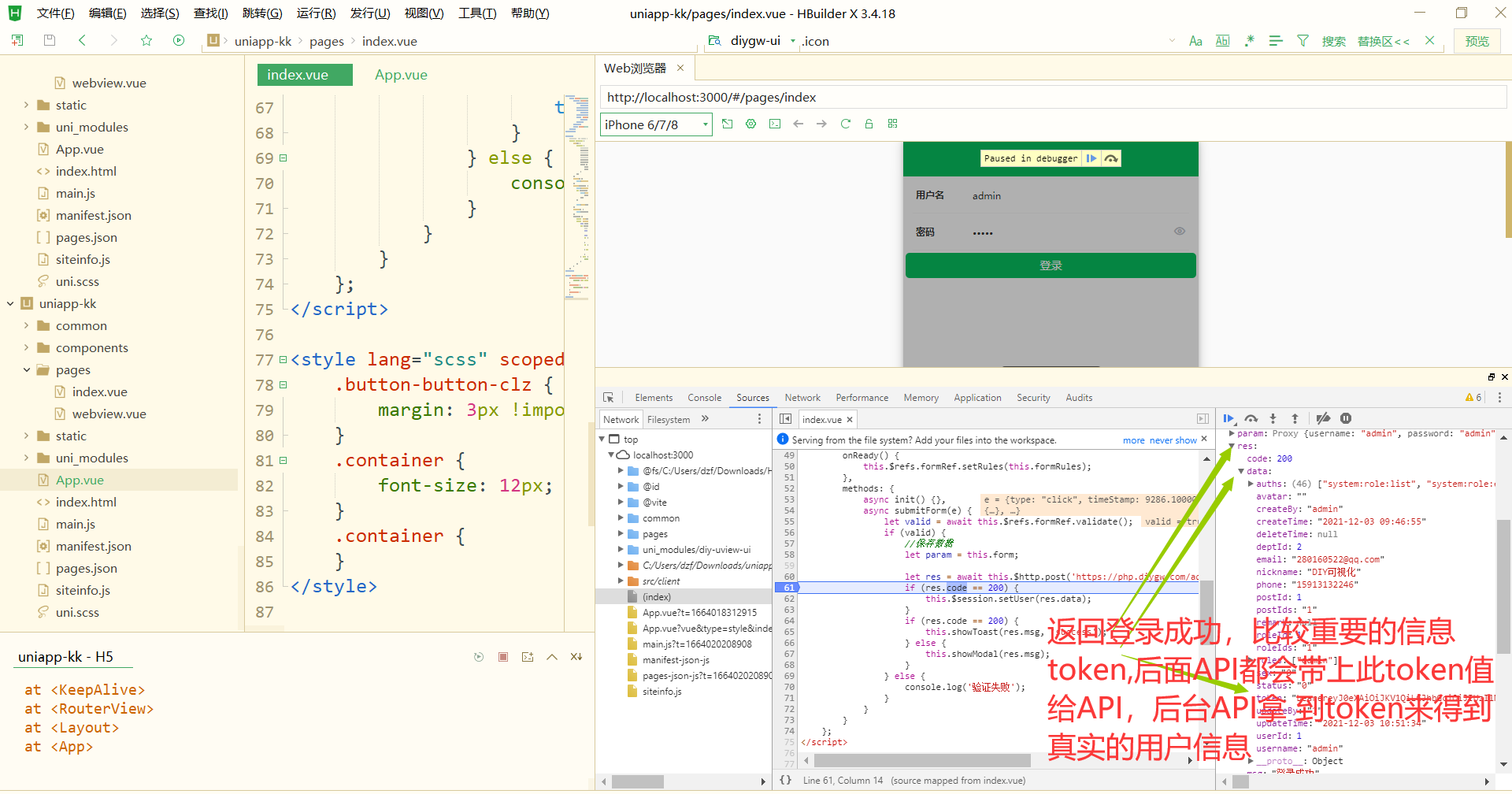This screenshot has height=794, width=1512.
Task: Toggle the sources navigator sidebar icon
Action: (785, 419)
